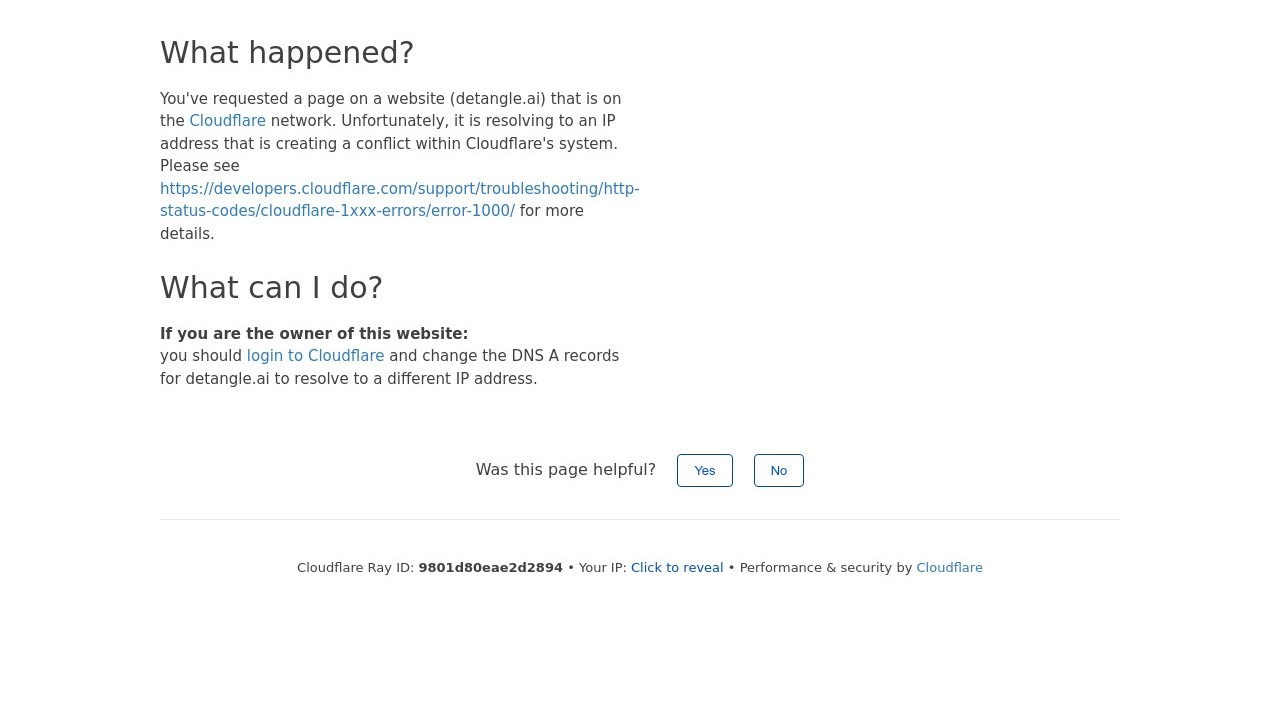Click the 'What can I do?' heading
Viewport: 1280px width, 720px height.
271,288
